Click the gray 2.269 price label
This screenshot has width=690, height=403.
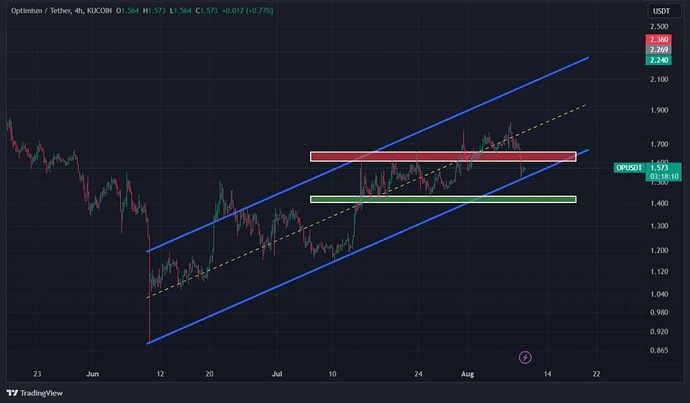[659, 49]
